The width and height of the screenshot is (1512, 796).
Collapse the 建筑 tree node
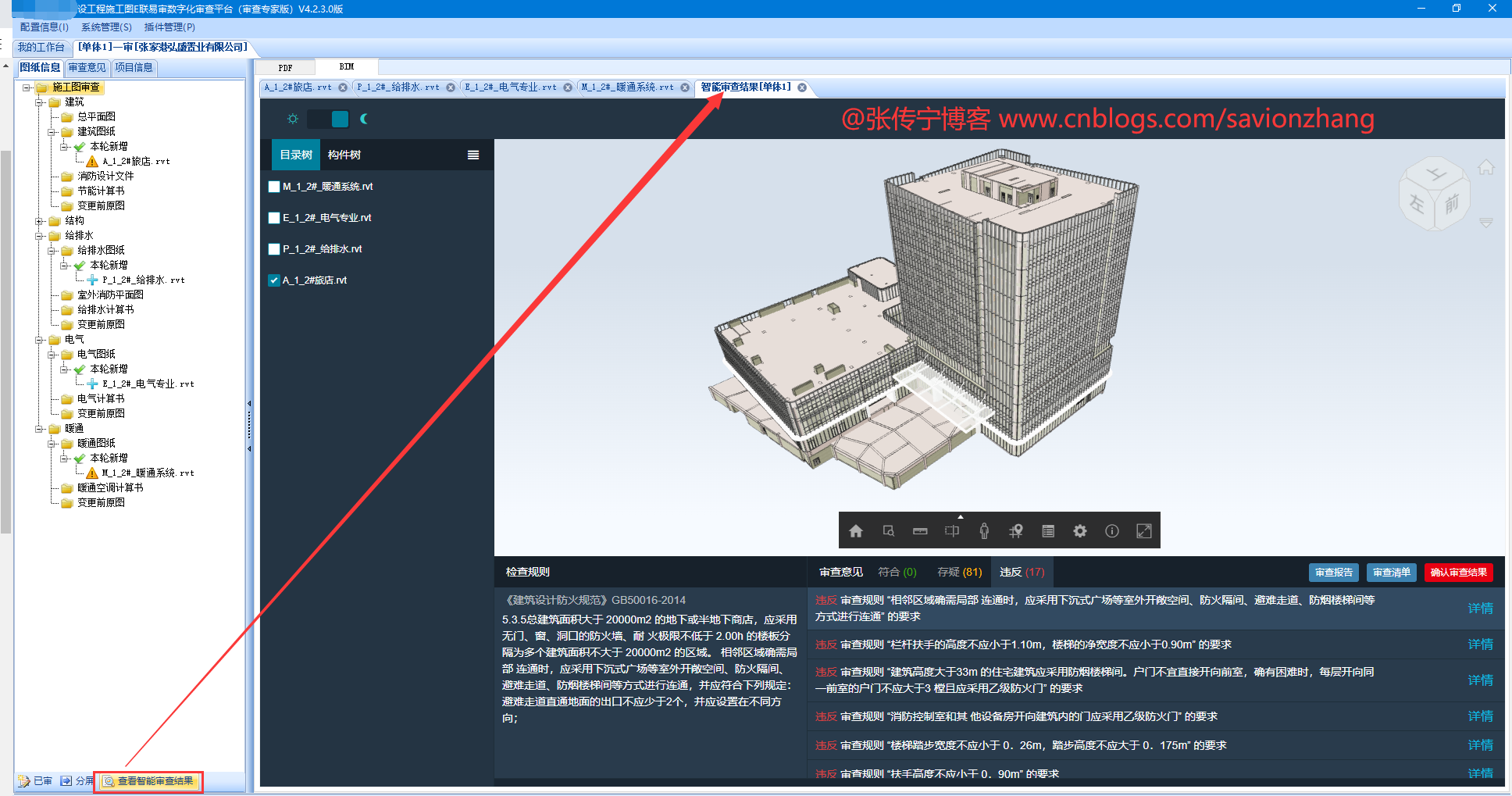(x=39, y=102)
